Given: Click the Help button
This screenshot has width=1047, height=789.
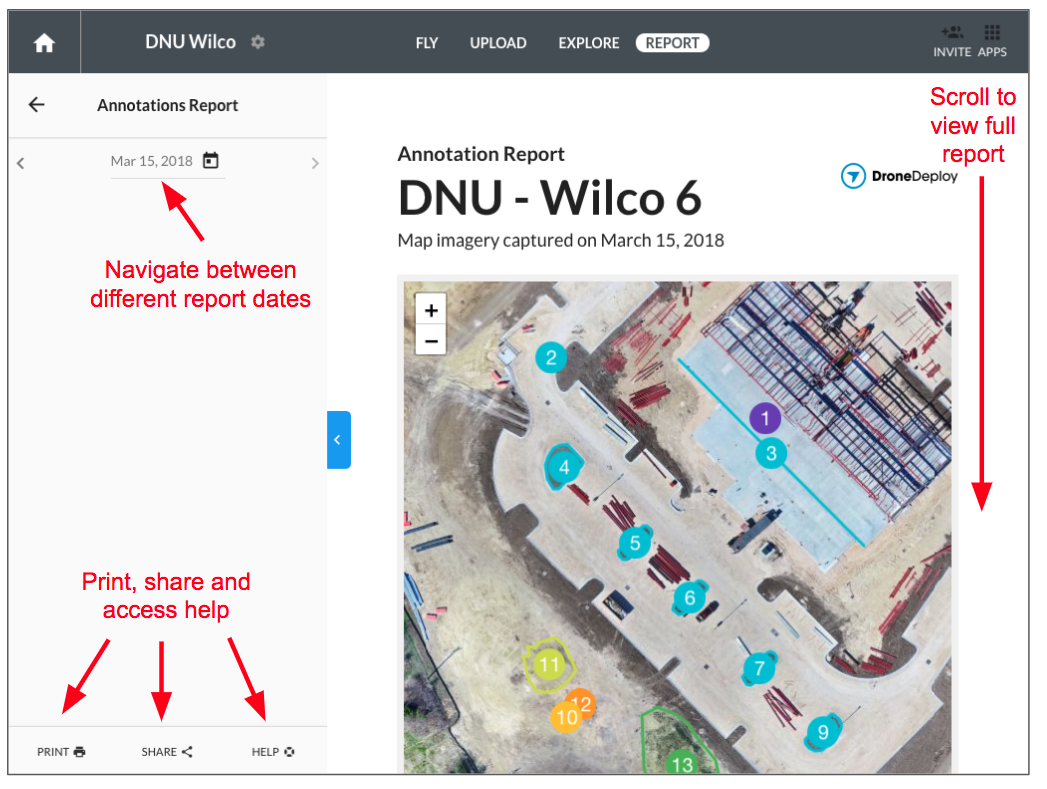Looking at the screenshot, I should tap(273, 752).
